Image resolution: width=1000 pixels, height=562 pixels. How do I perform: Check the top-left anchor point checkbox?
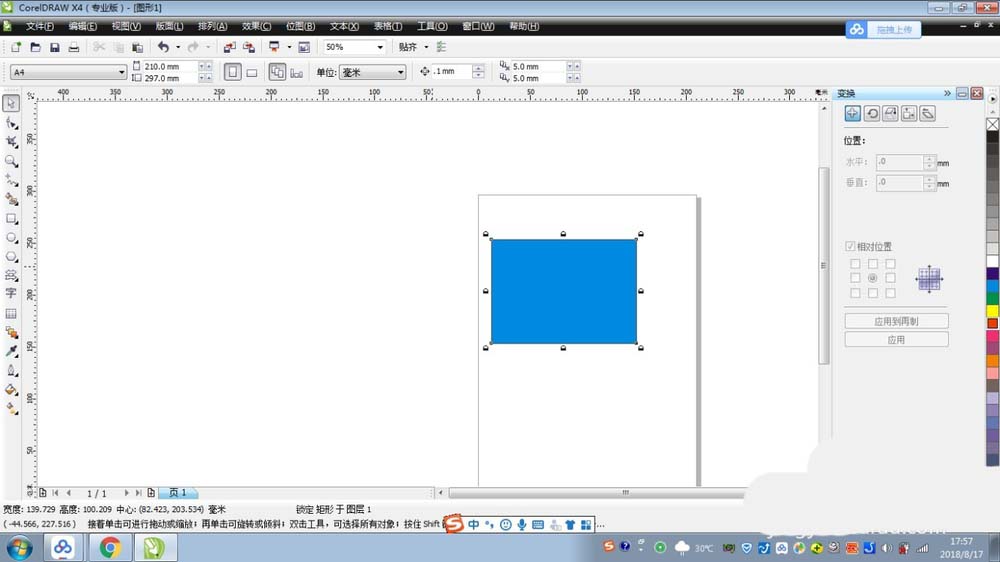coord(855,263)
